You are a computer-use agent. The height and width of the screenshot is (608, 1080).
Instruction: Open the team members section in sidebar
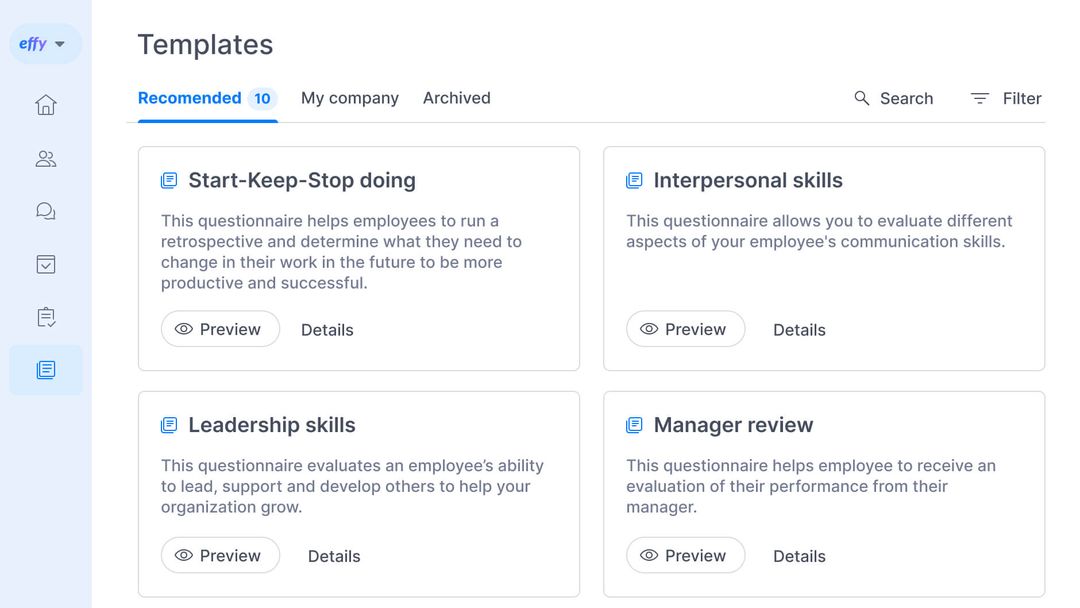[45, 158]
